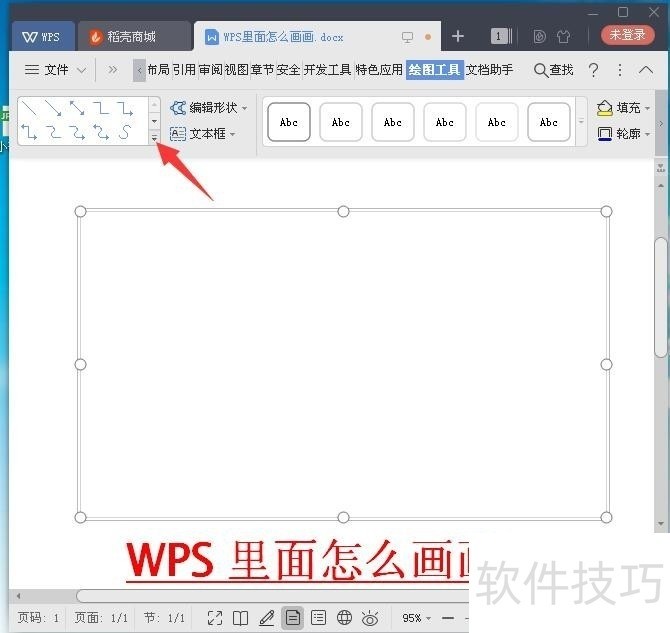Open the Outline (轮廓) dropdown

click(x=648, y=134)
